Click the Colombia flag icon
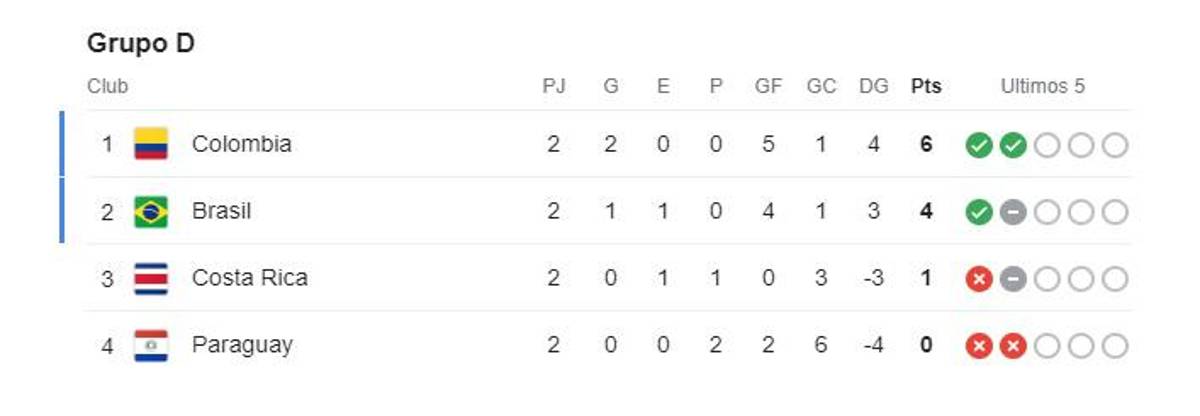The height and width of the screenshot is (416, 1200). [x=151, y=144]
